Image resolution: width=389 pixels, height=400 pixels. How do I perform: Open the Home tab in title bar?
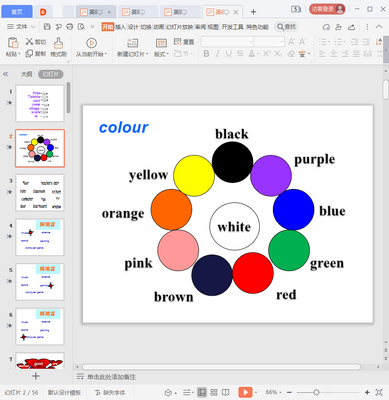click(17, 12)
